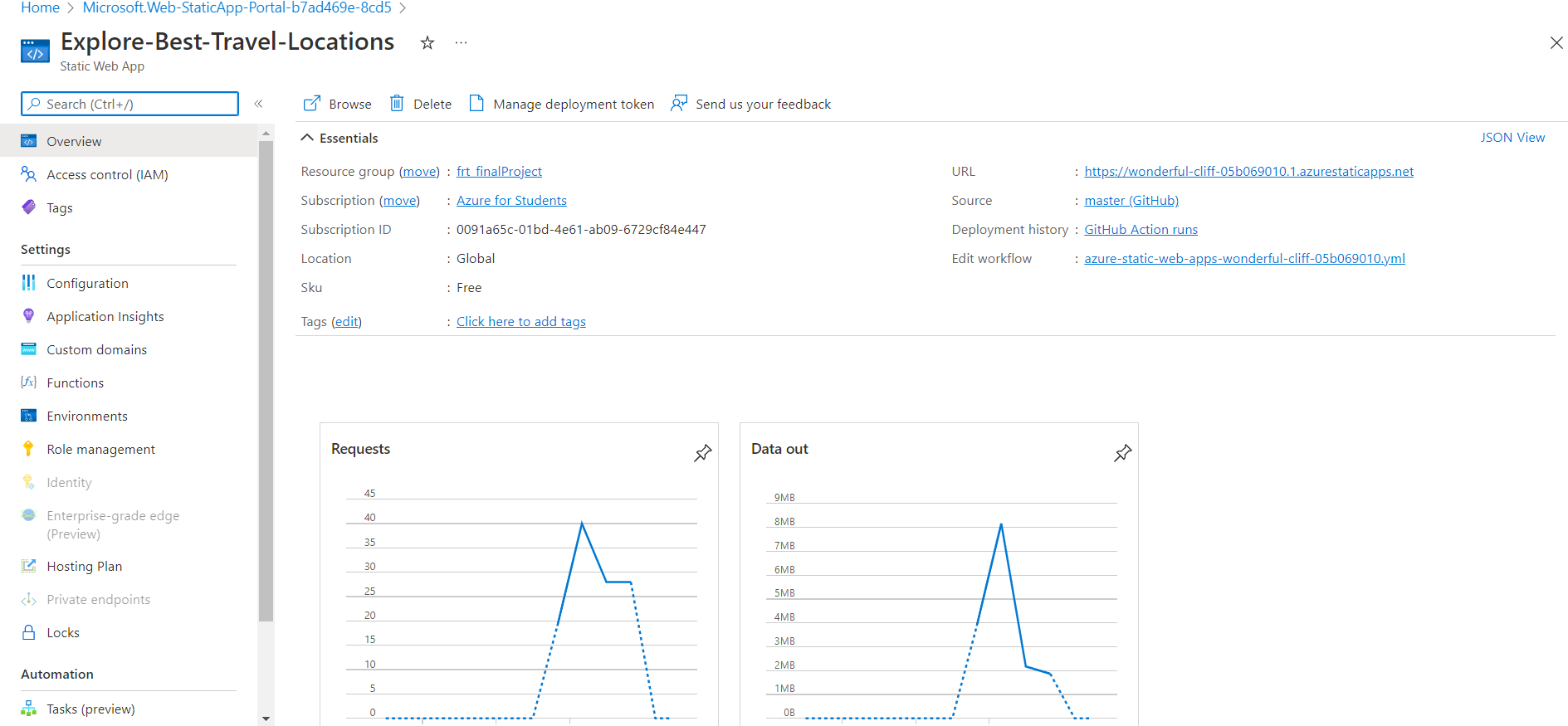Image resolution: width=1568 pixels, height=726 pixels.
Task: Click the Application Insights lightbulb icon
Action: [x=29, y=316]
